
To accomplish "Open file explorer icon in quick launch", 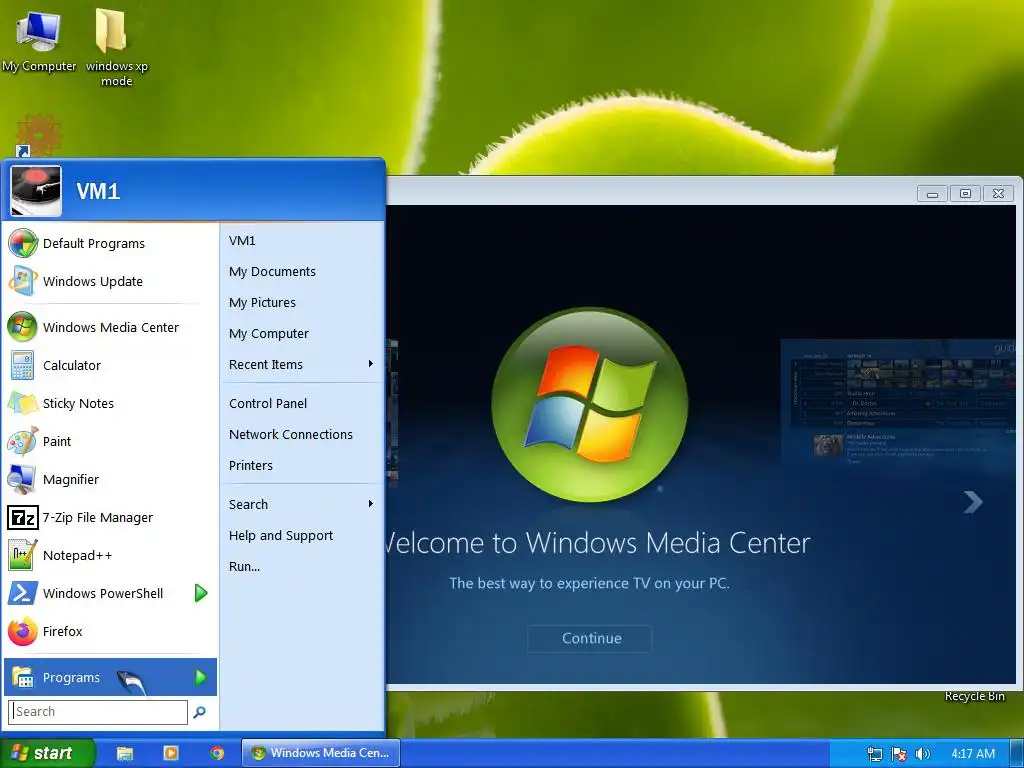I will pos(125,753).
